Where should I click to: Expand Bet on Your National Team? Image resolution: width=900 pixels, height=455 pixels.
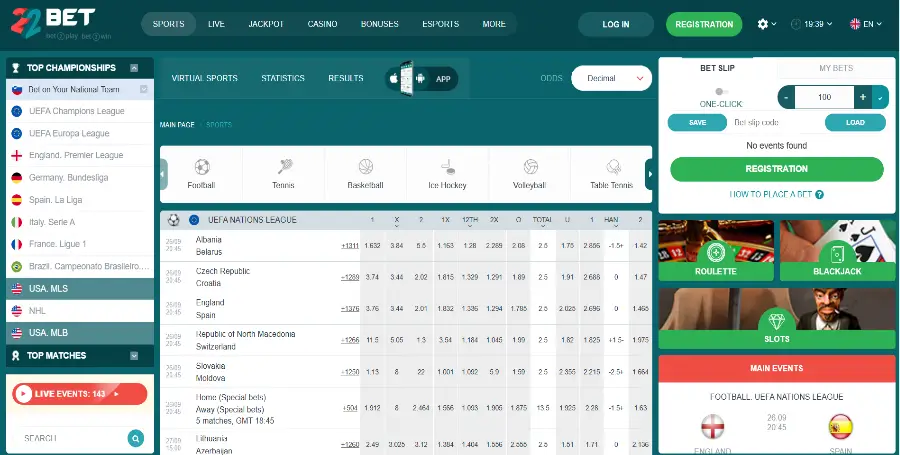pyautogui.click(x=144, y=90)
